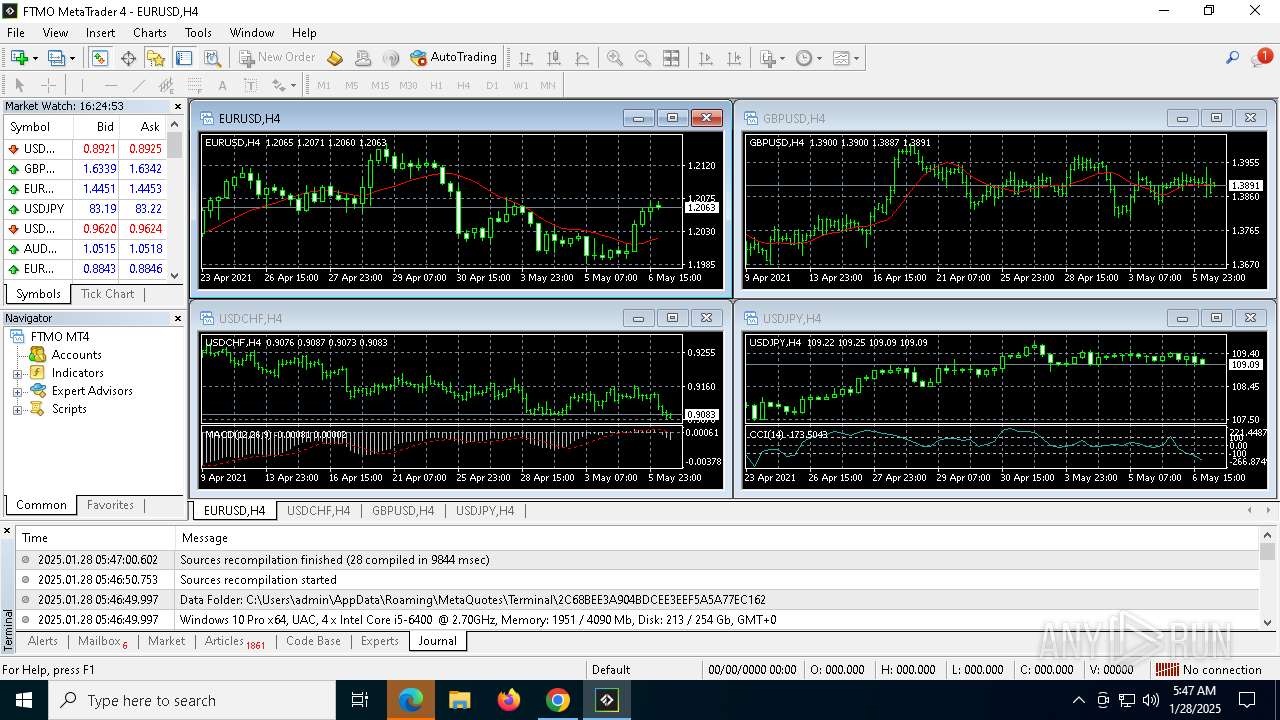Screen dimensions: 1280x720
Task: Select the Cursor arrow tool
Action: coord(19,85)
